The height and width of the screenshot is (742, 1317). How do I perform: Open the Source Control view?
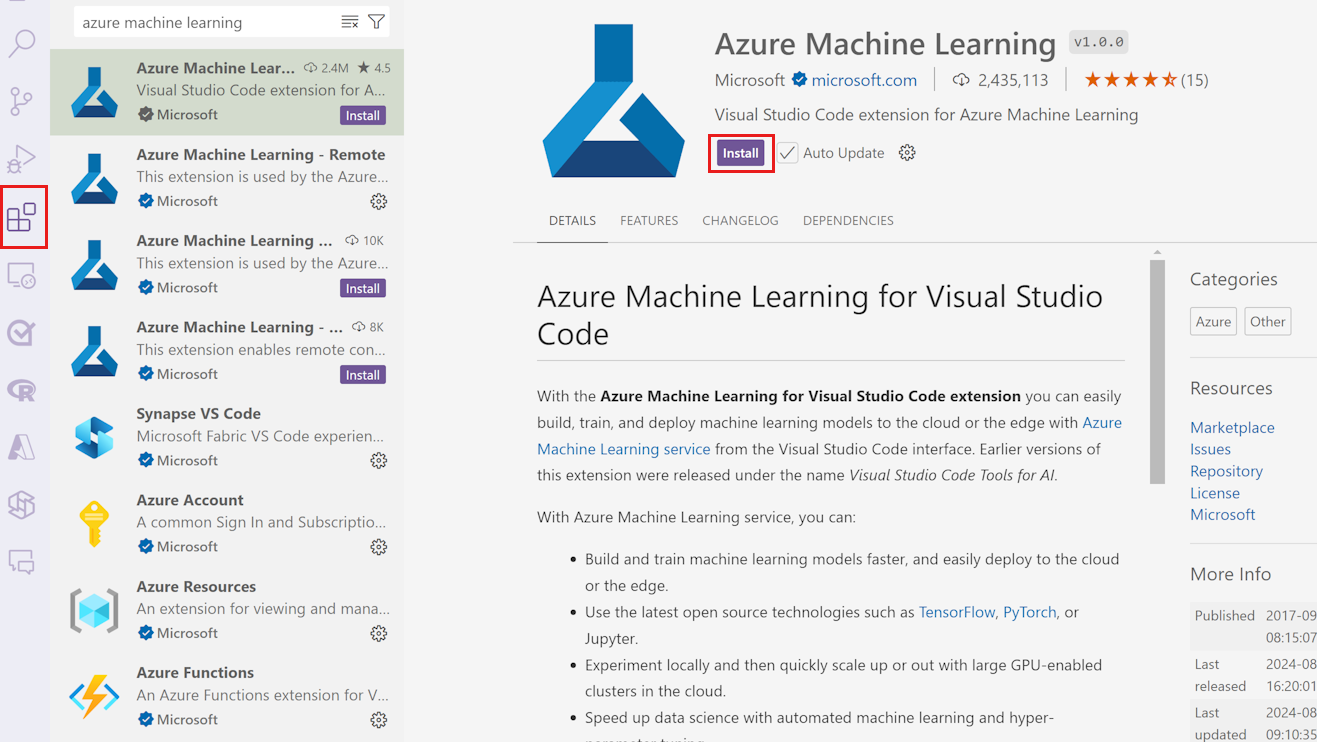(x=22, y=101)
